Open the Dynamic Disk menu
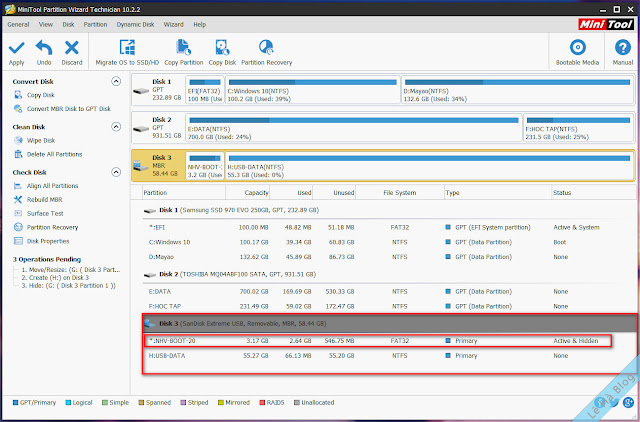Screen dimensions: 640x422 [x=135, y=24]
